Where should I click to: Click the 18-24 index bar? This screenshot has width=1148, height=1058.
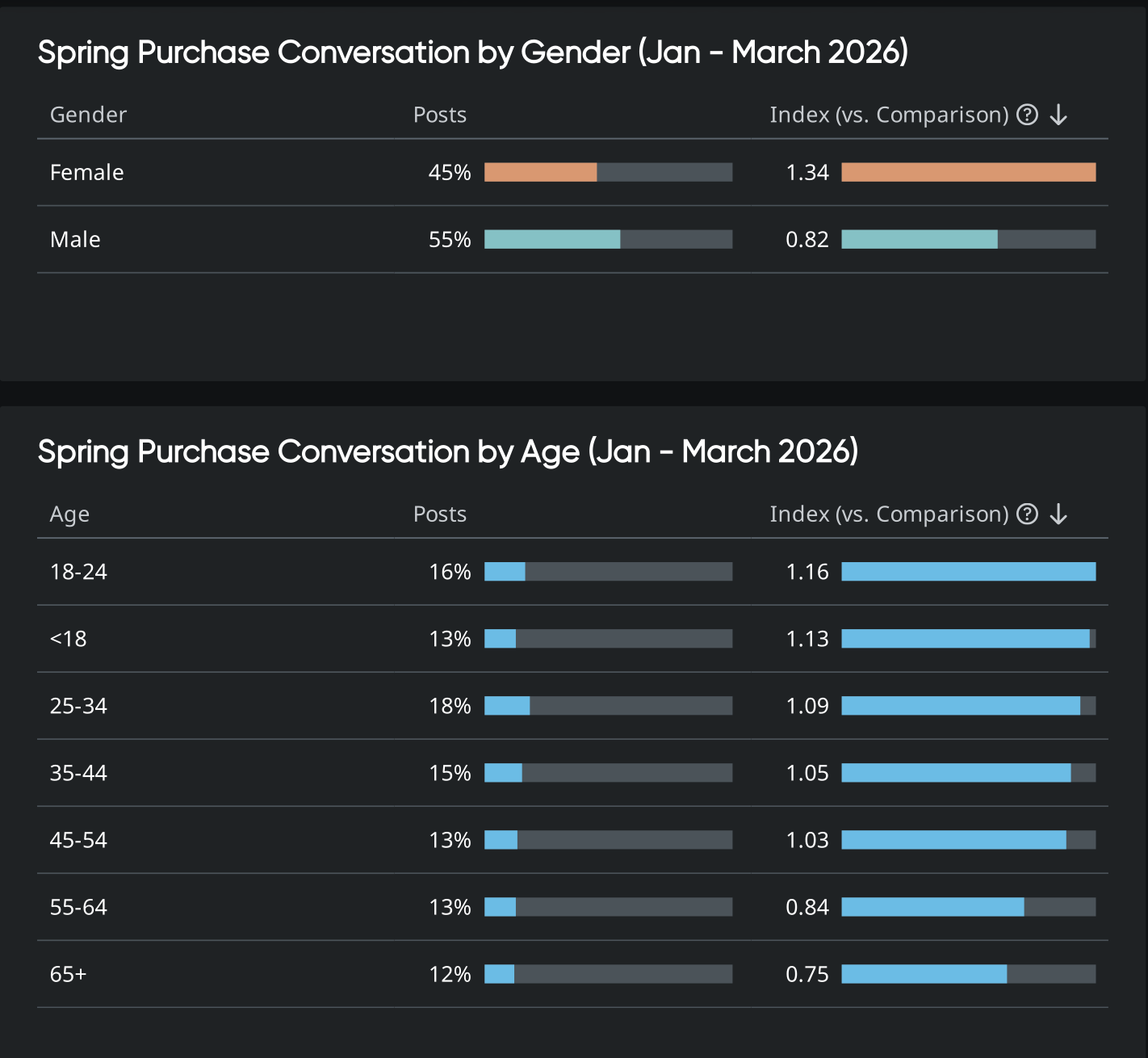[x=969, y=571]
